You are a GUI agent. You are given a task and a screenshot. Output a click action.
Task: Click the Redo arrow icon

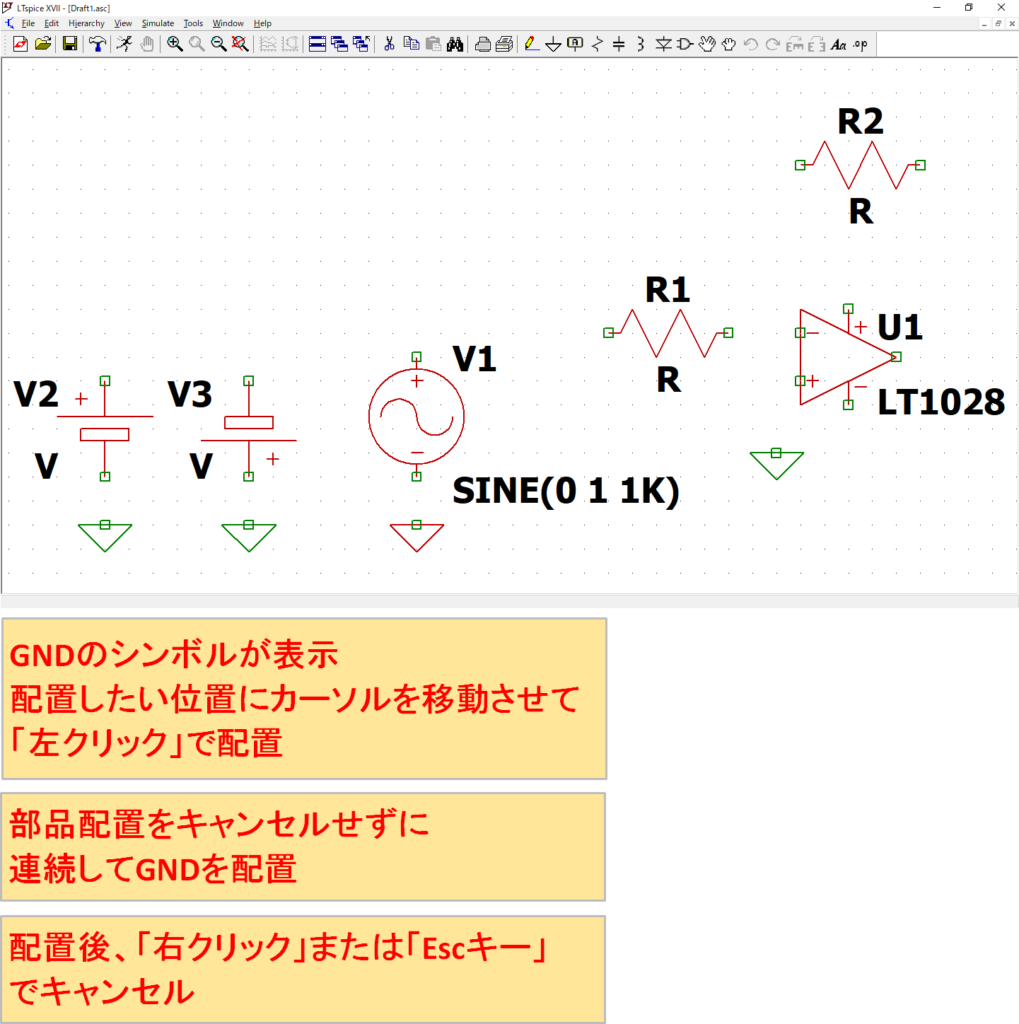pyautogui.click(x=773, y=44)
